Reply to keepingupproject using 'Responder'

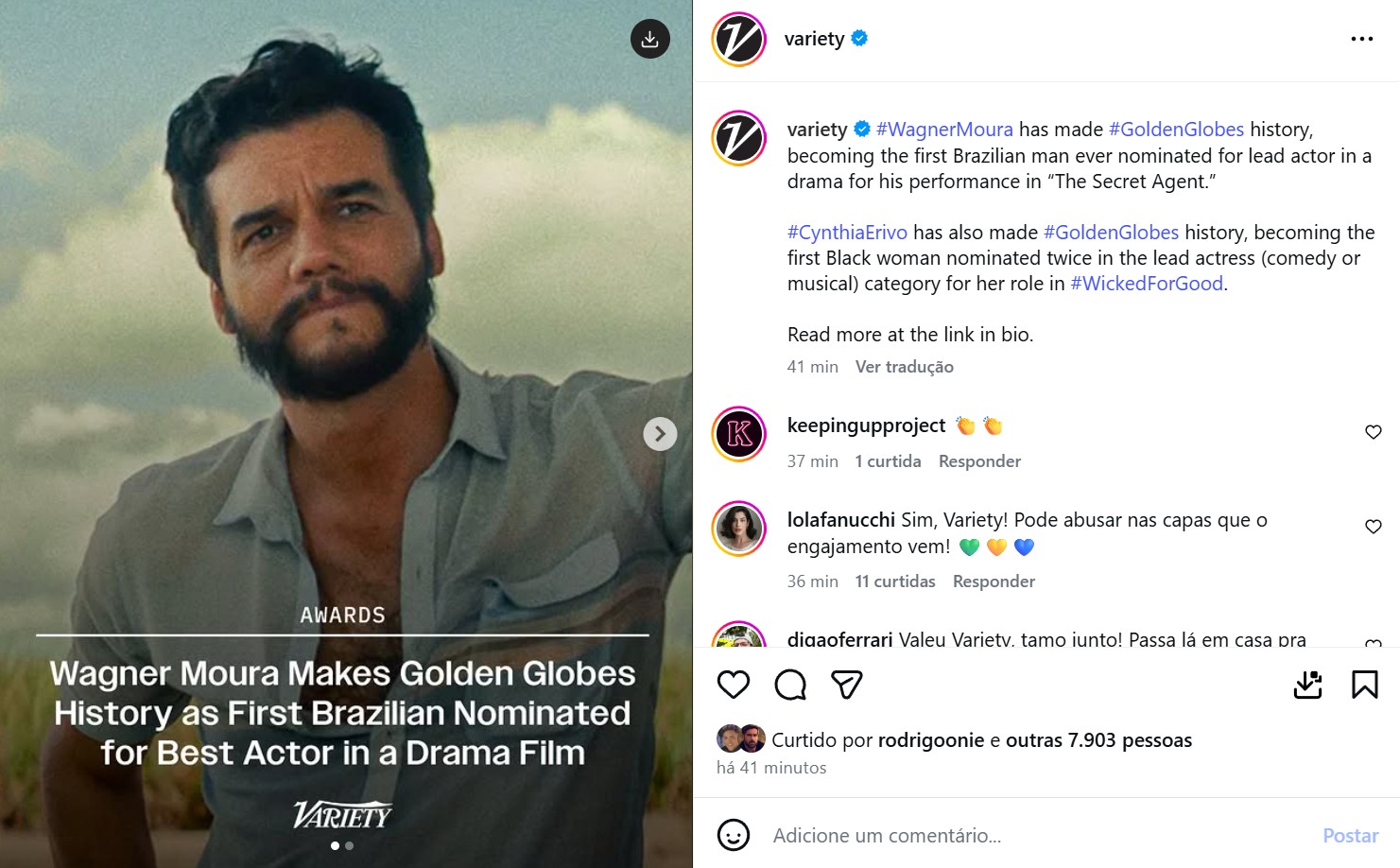[x=979, y=460]
